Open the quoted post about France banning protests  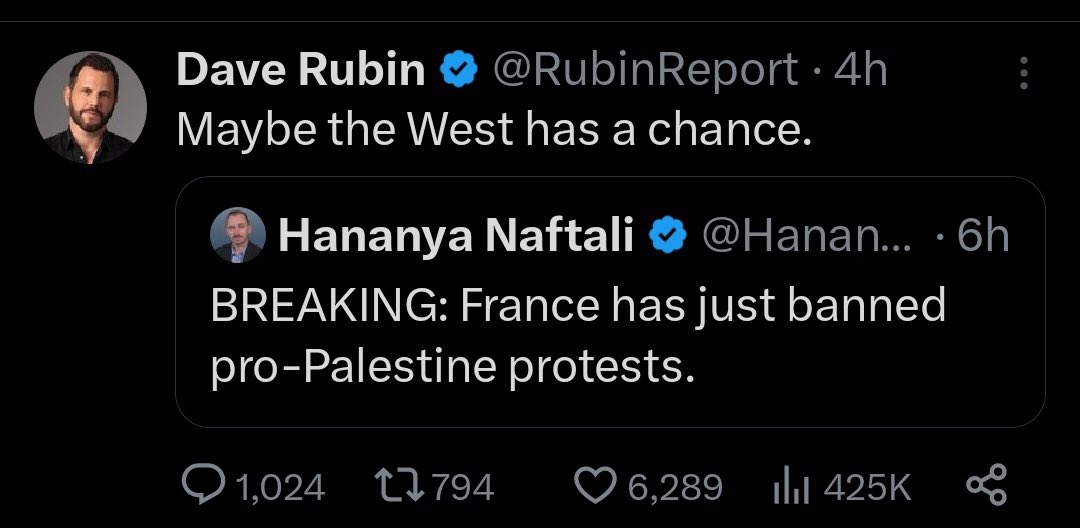click(578, 335)
